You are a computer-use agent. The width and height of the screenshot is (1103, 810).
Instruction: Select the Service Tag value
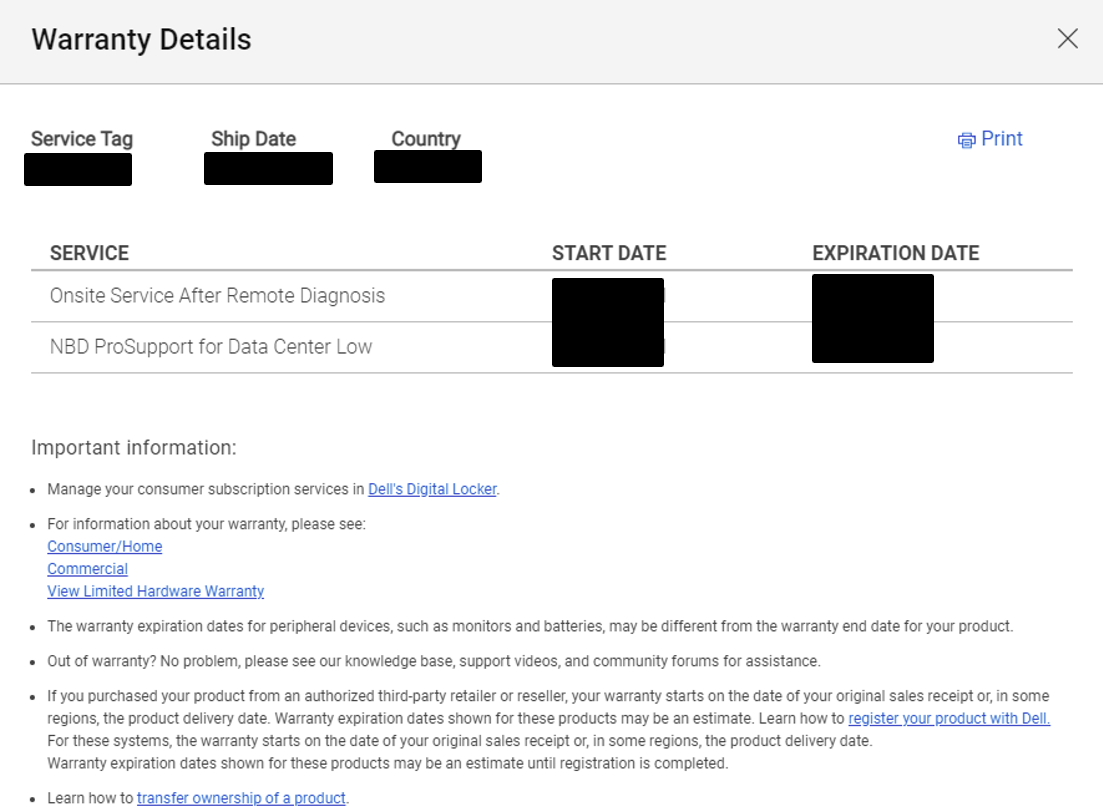(x=78, y=169)
